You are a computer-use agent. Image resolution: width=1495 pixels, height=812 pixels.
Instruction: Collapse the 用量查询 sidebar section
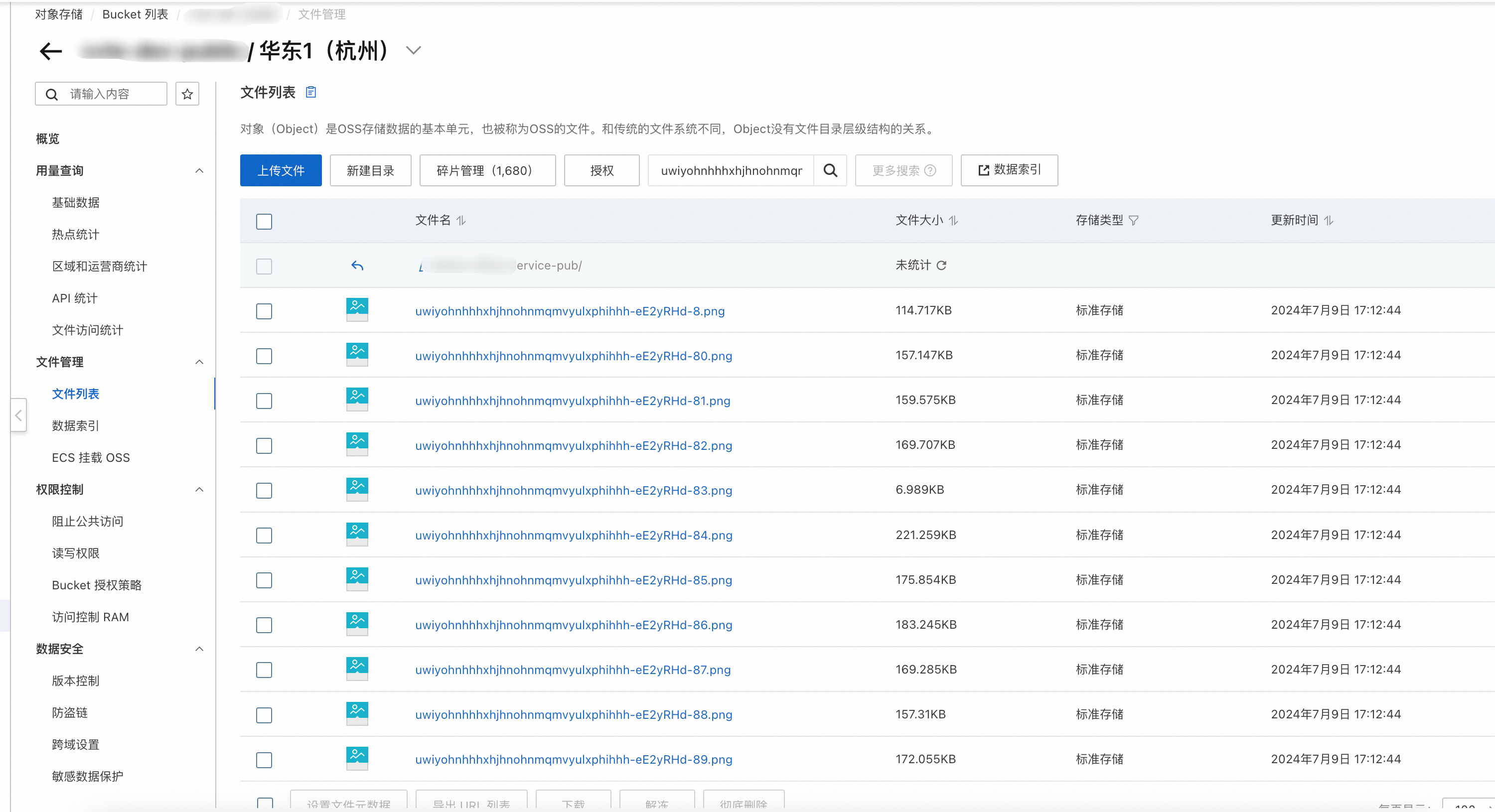199,170
